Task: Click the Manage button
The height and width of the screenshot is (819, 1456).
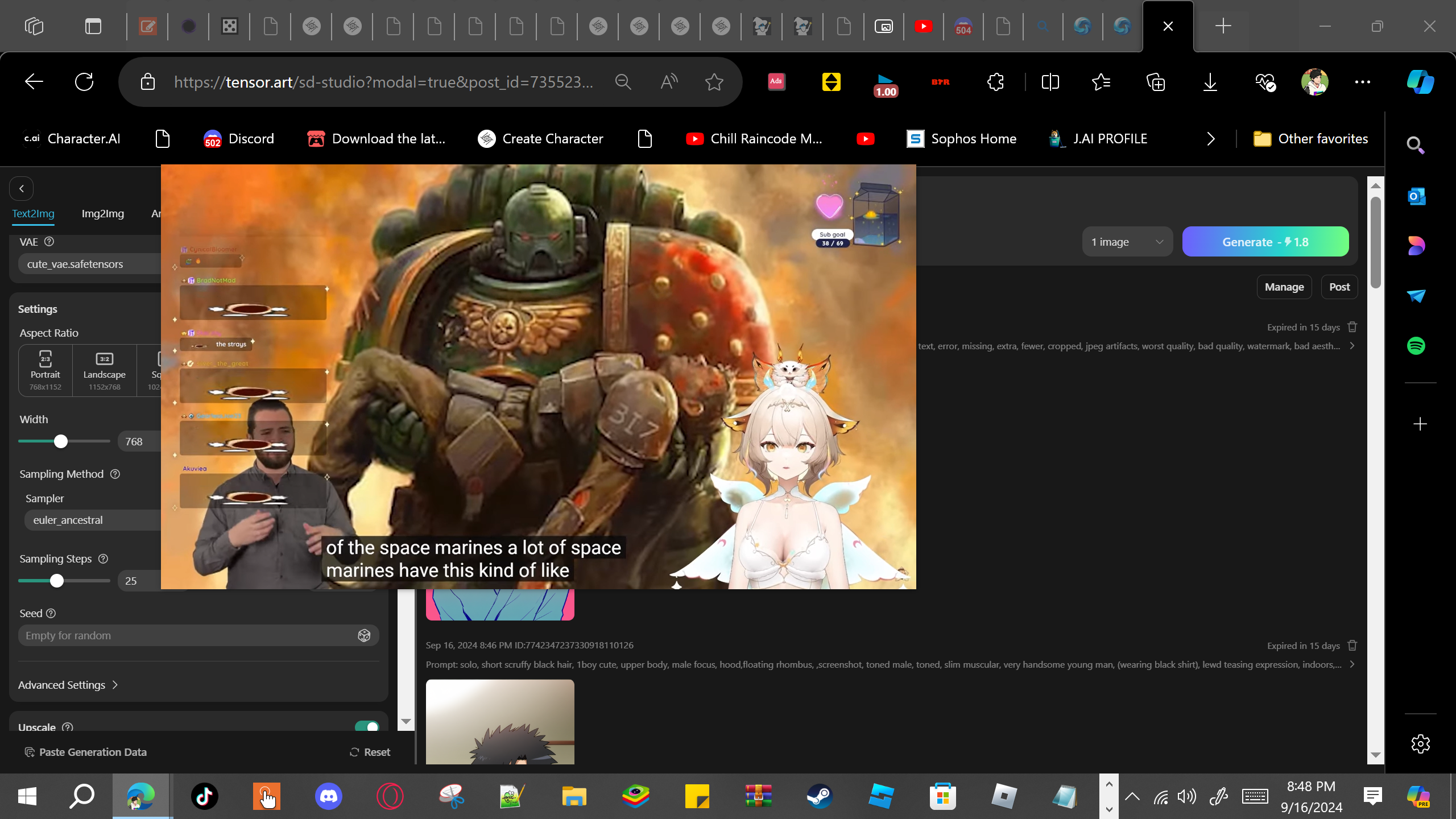Action: [x=1284, y=287]
